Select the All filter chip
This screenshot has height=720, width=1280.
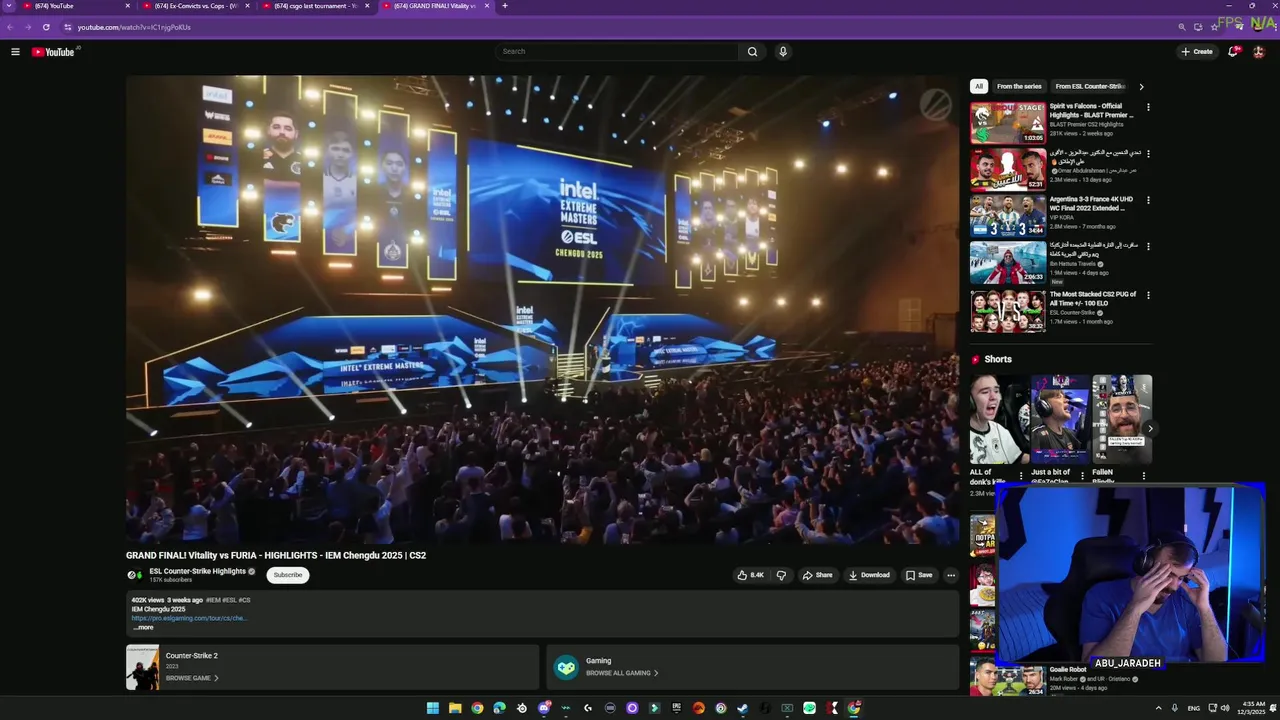click(x=979, y=87)
